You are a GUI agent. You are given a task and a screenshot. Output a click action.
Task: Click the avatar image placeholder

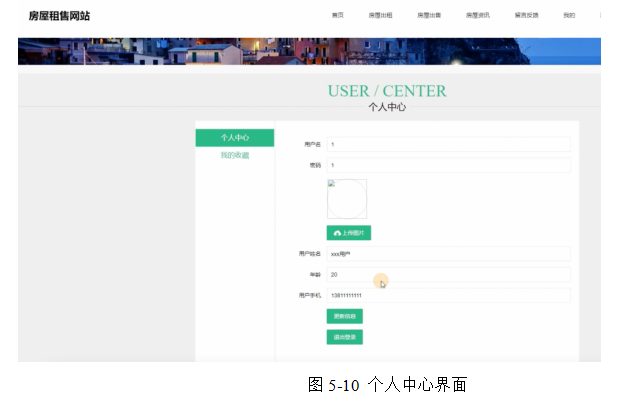click(347, 199)
